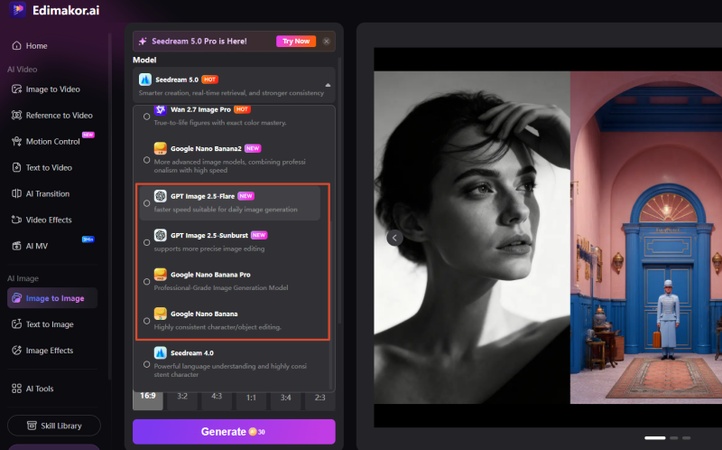This screenshot has width=722, height=450.
Task: Click the Edimakor.ai logo icon
Action: (18, 9)
